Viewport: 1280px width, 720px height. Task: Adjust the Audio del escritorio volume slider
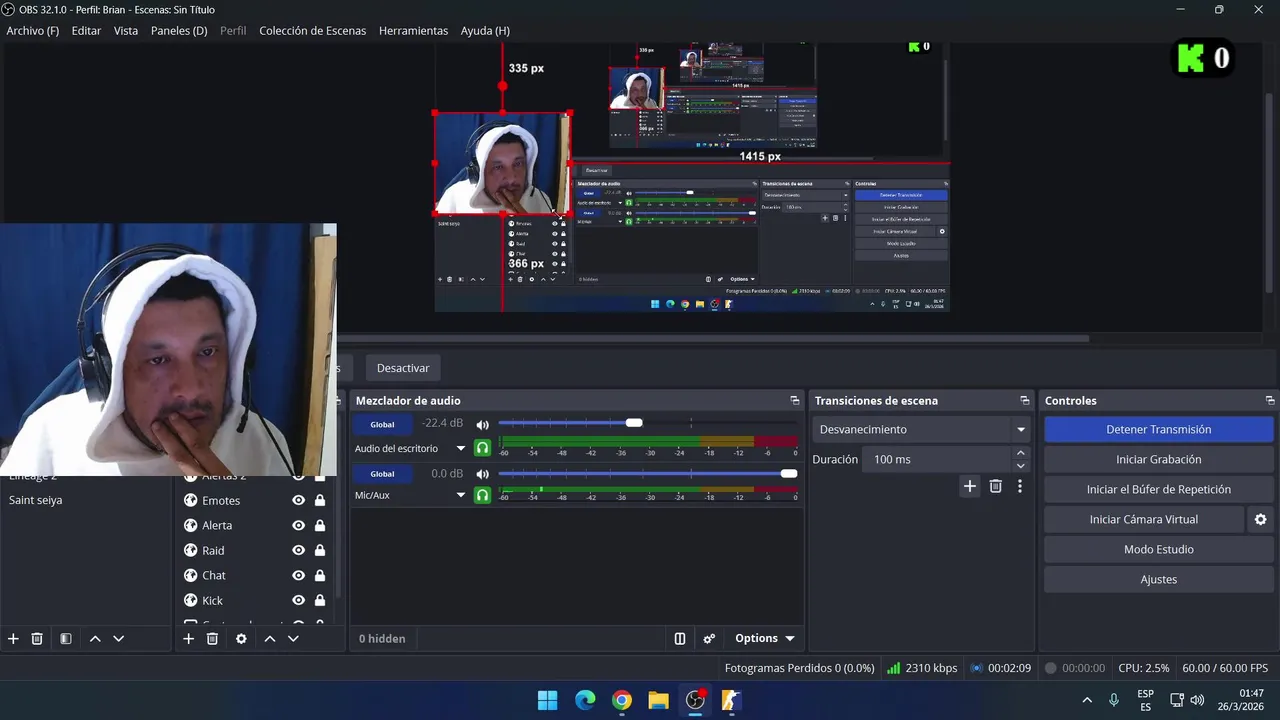click(x=634, y=423)
